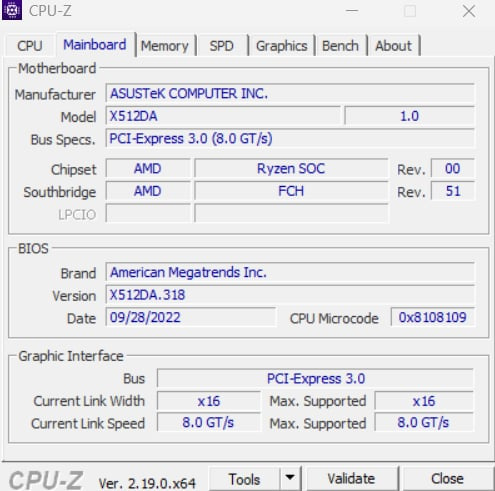
Task: Click the Southbridge label
Action: point(60,192)
